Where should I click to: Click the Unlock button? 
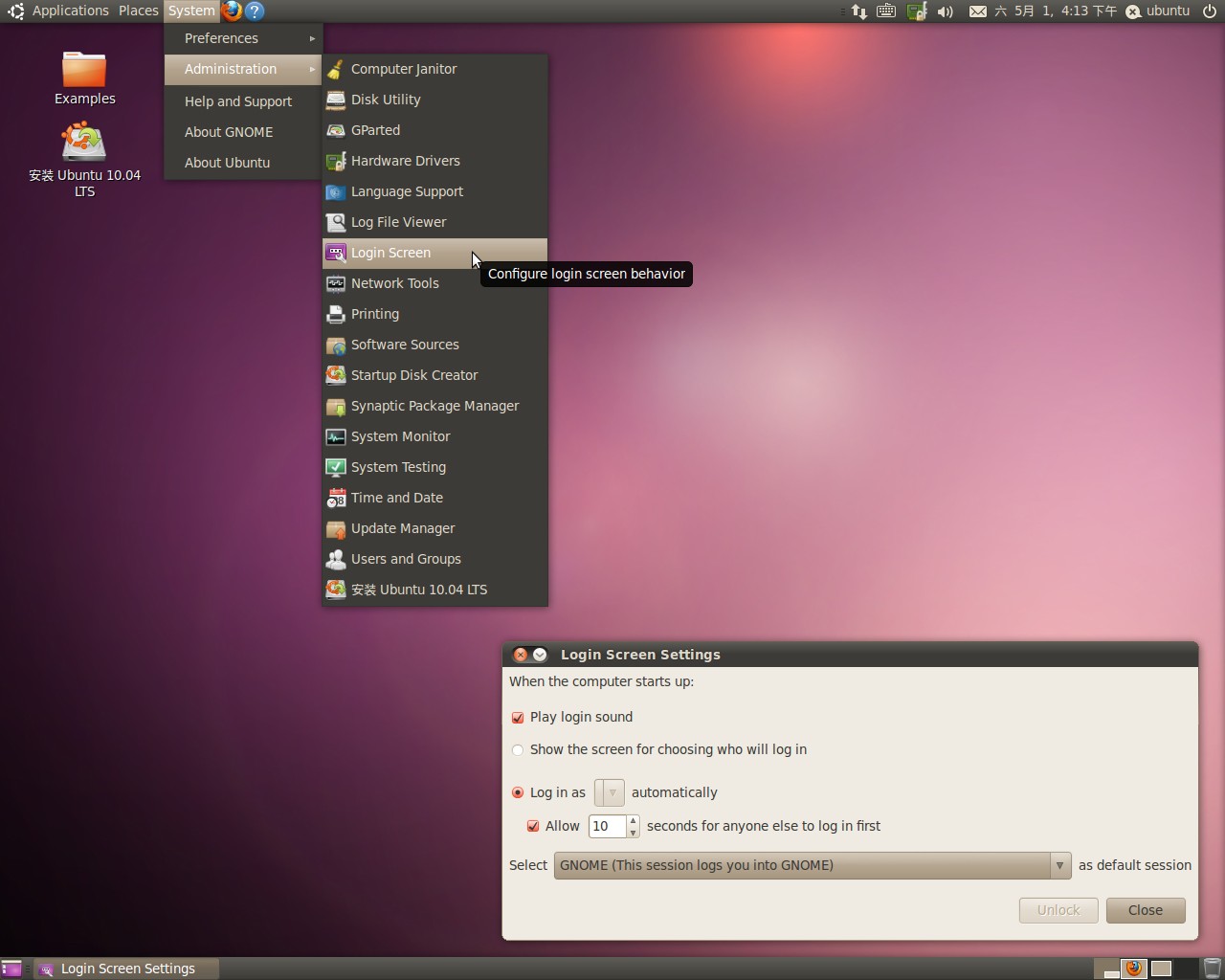click(x=1058, y=910)
